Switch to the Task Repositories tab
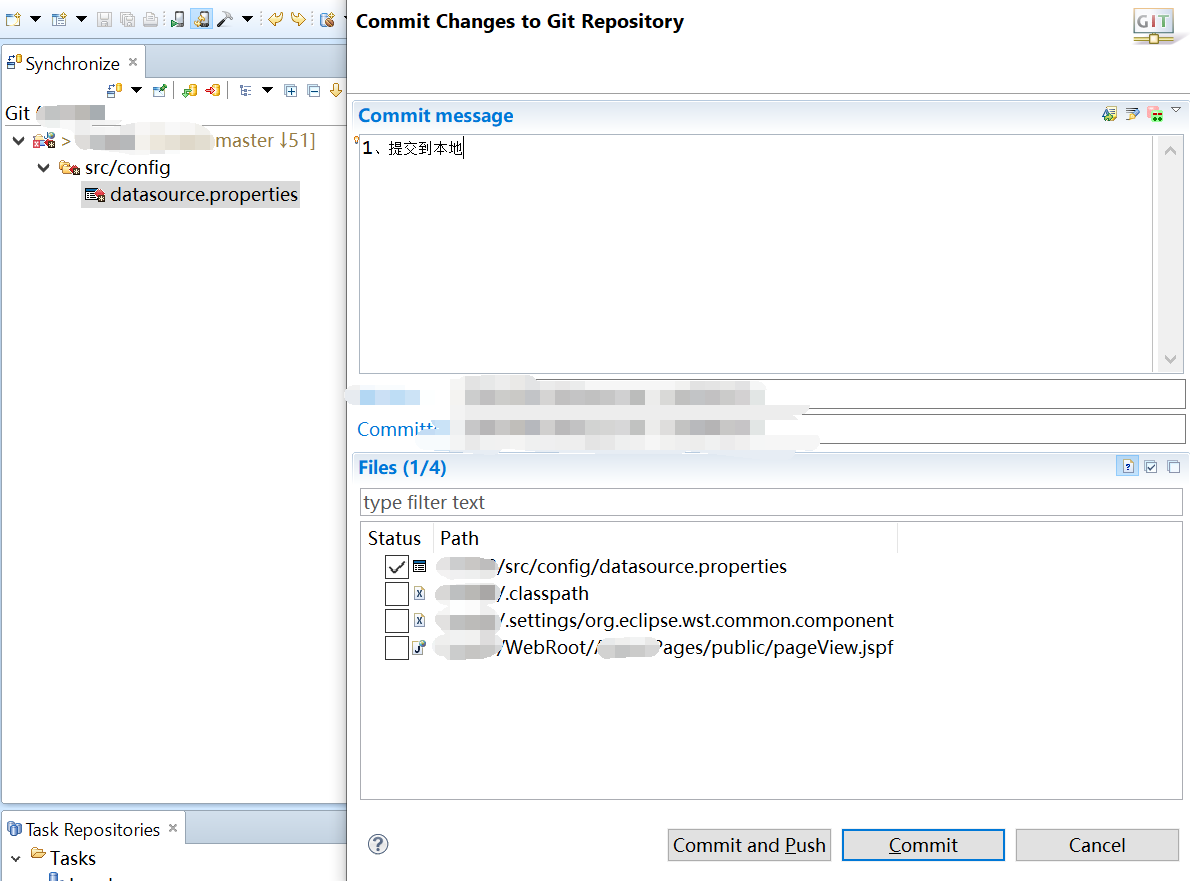The image size is (1190, 881). tap(92, 829)
